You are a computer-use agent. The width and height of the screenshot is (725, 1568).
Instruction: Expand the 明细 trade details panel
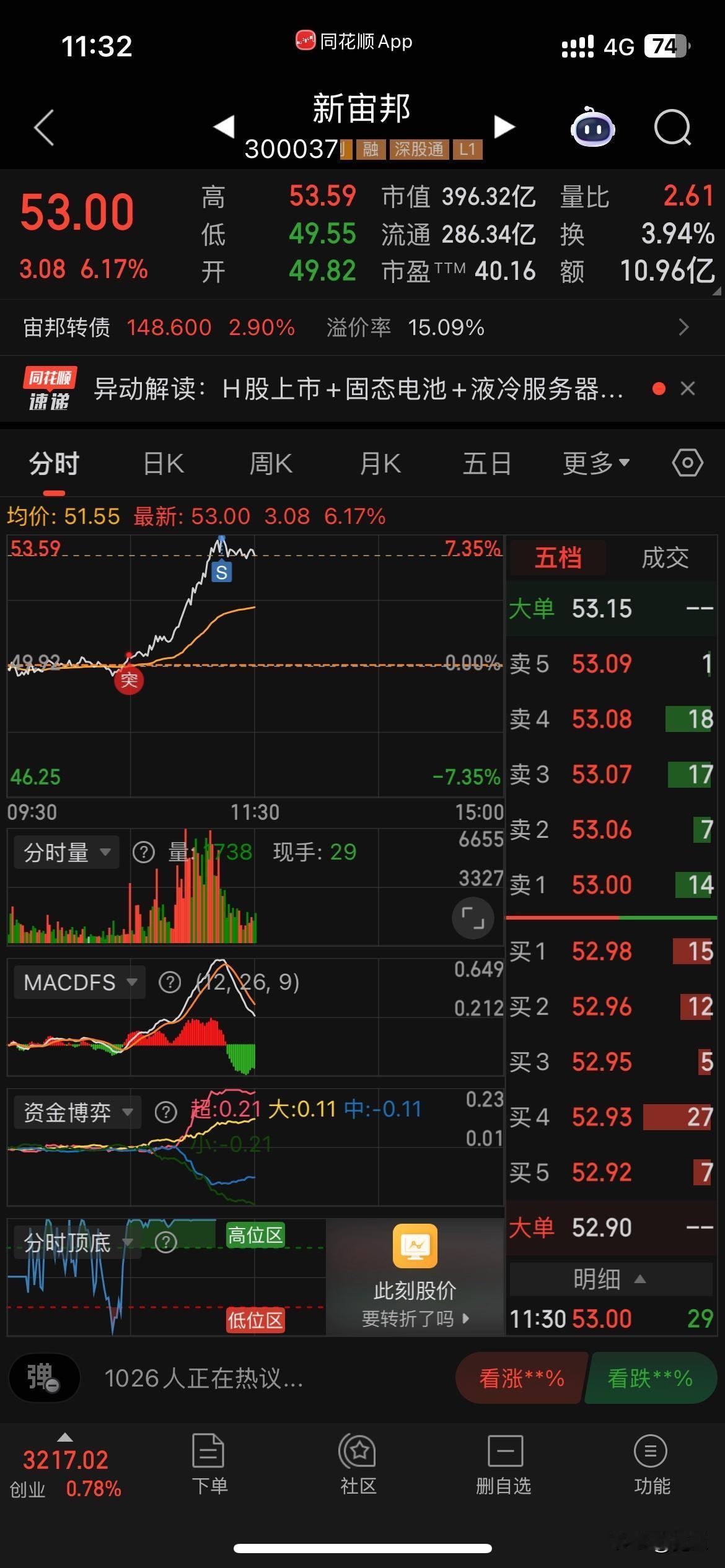tap(610, 1279)
